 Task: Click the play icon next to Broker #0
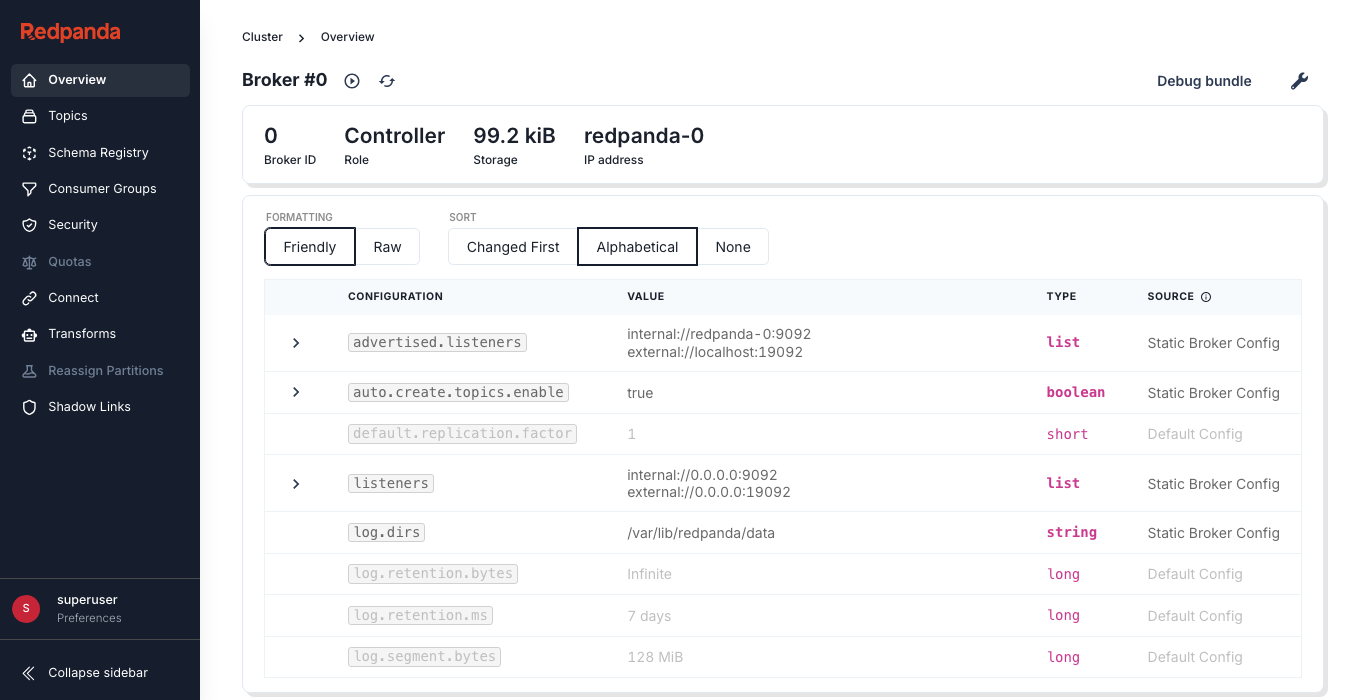pyautogui.click(x=352, y=81)
